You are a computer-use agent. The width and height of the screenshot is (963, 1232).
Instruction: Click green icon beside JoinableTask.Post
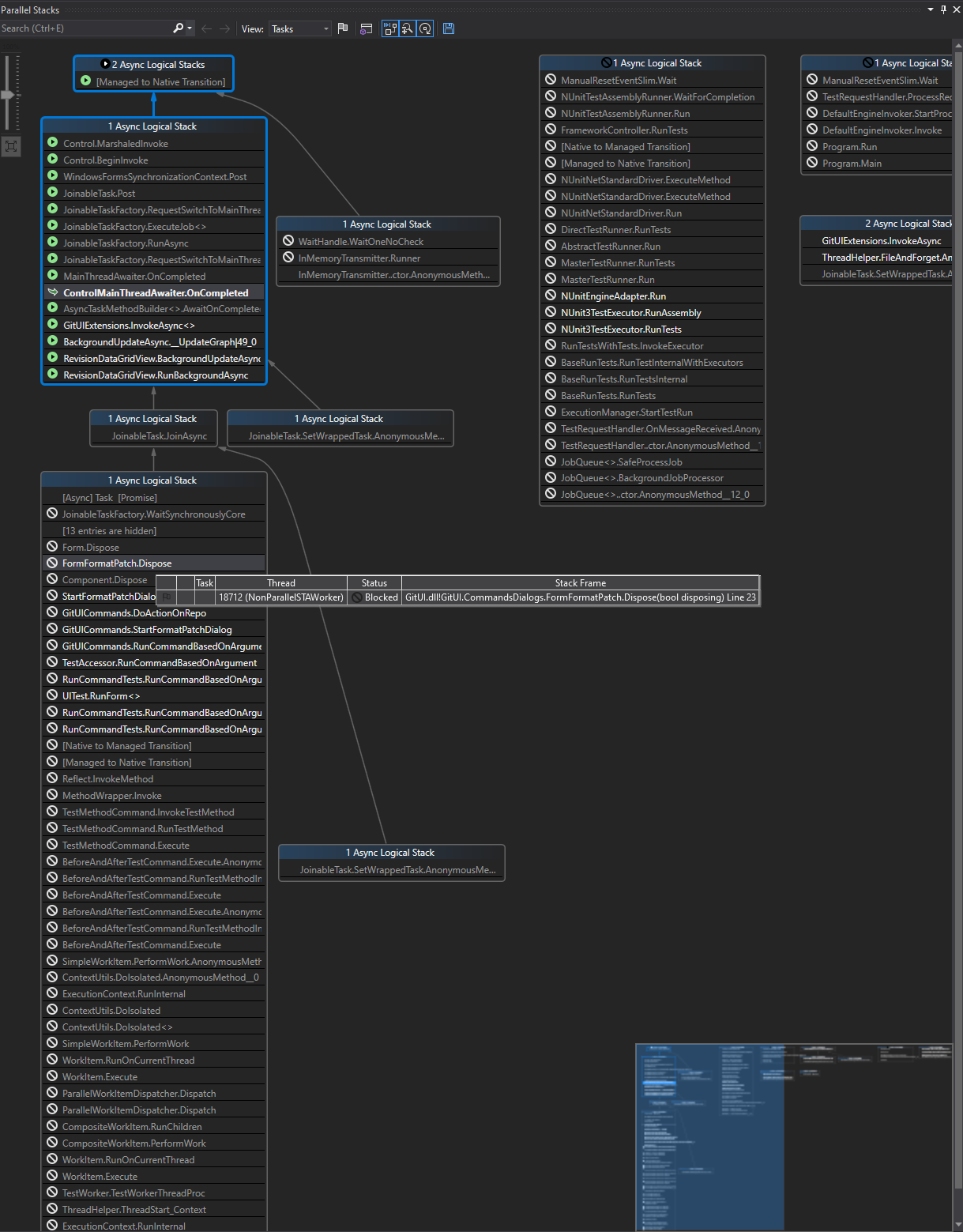coord(53,193)
